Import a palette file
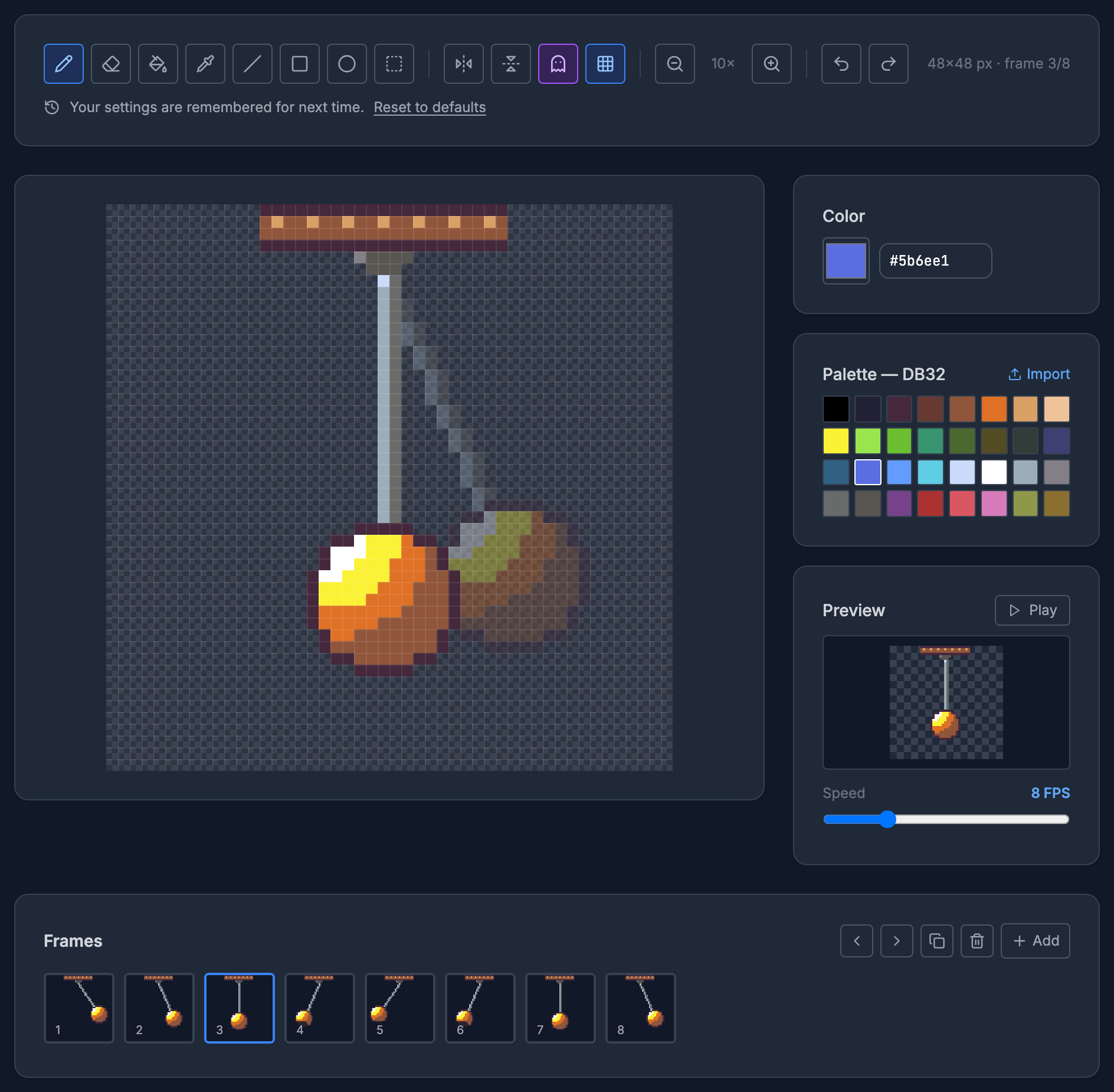This screenshot has height=1092, width=1114. click(x=1039, y=374)
